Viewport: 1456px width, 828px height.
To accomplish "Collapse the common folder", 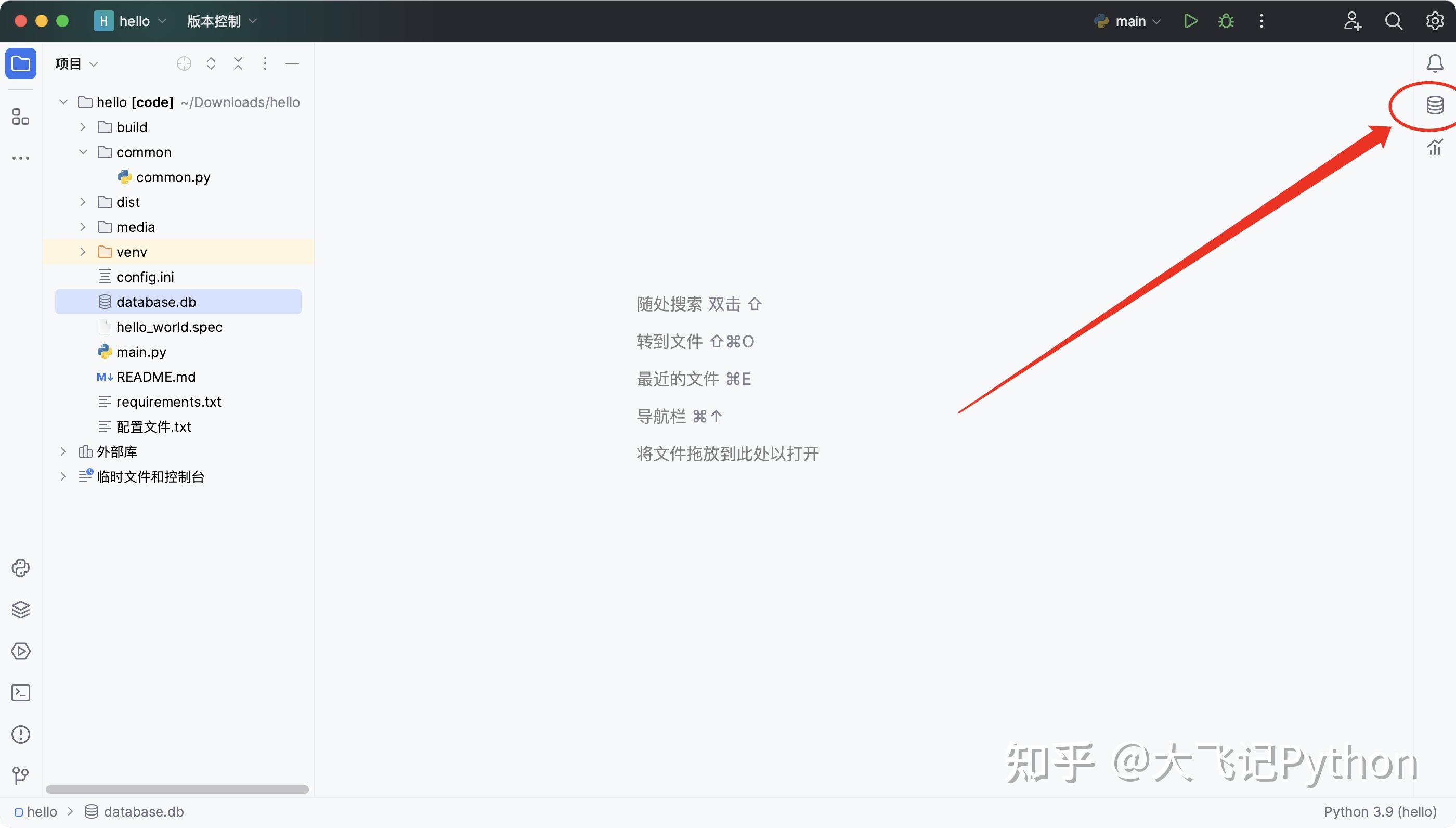I will tap(83, 152).
